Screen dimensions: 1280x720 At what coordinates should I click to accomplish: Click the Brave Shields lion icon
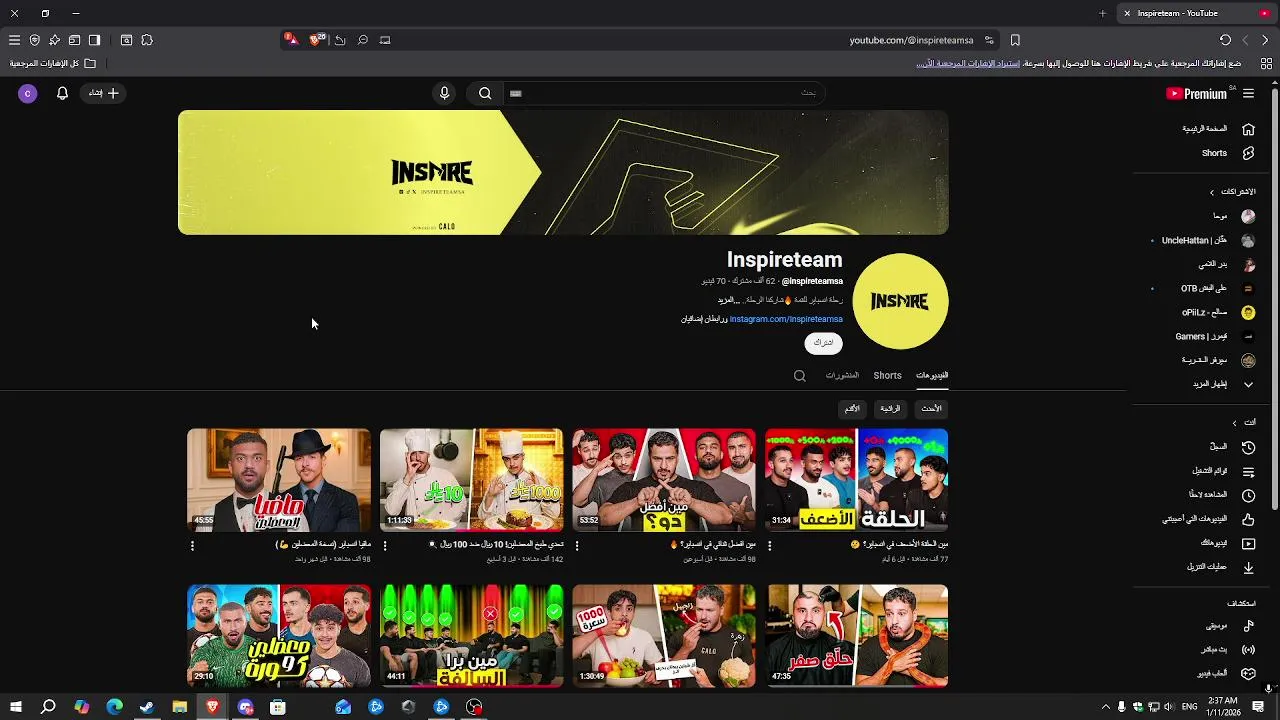pos(316,40)
